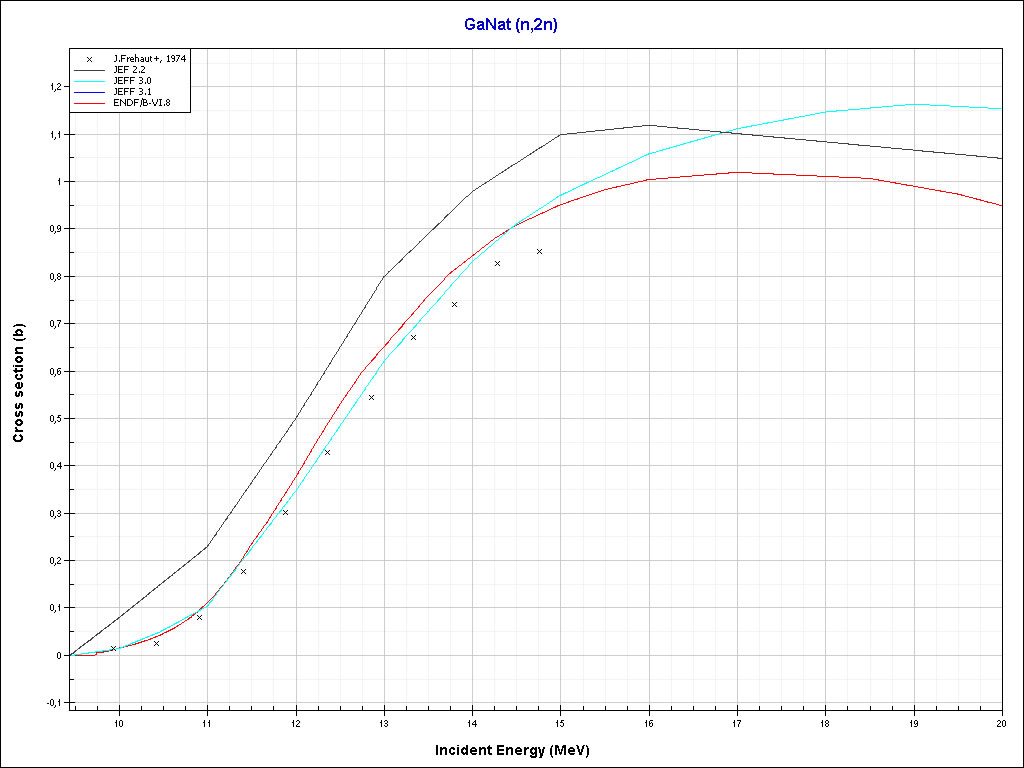Click the '1,2' tick label on y-axis
Screen dimensions: 1024x768
pos(53,87)
